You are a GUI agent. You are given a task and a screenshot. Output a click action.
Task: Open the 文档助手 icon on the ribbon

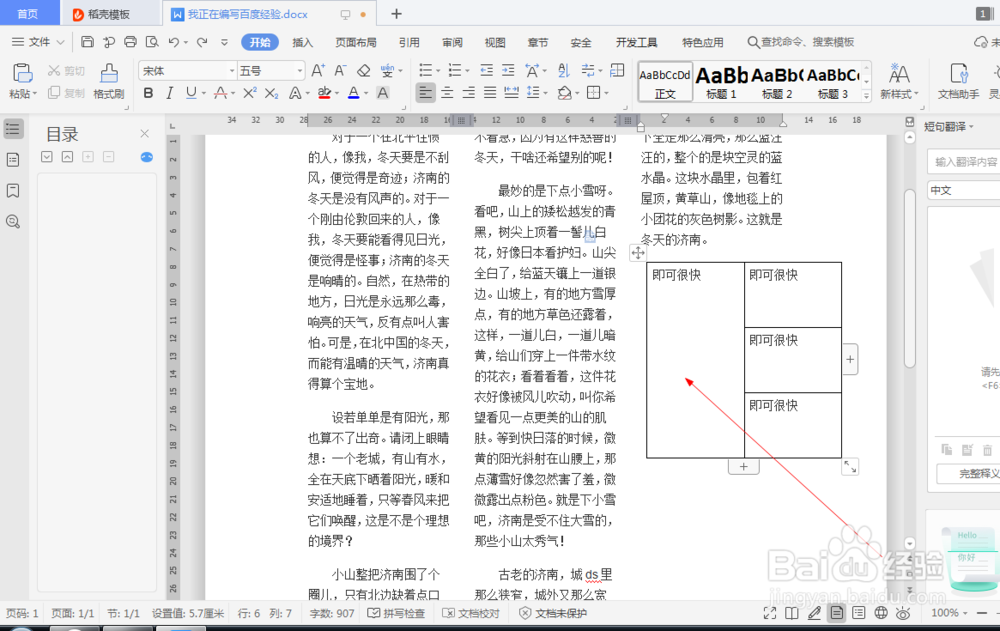[958, 90]
